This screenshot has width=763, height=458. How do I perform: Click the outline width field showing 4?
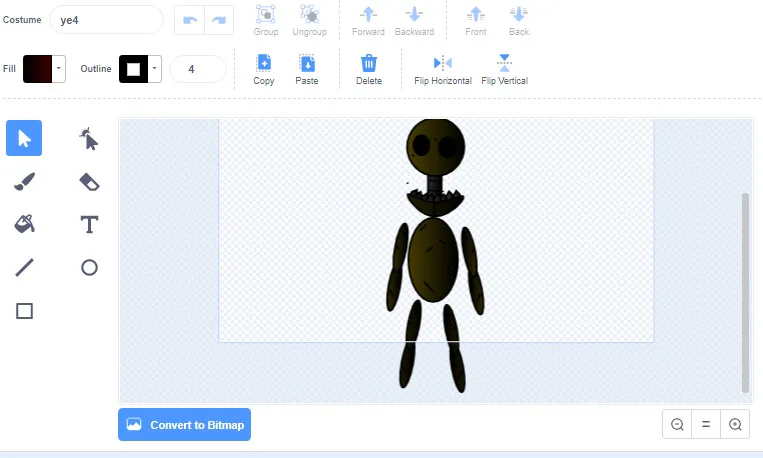(x=198, y=69)
